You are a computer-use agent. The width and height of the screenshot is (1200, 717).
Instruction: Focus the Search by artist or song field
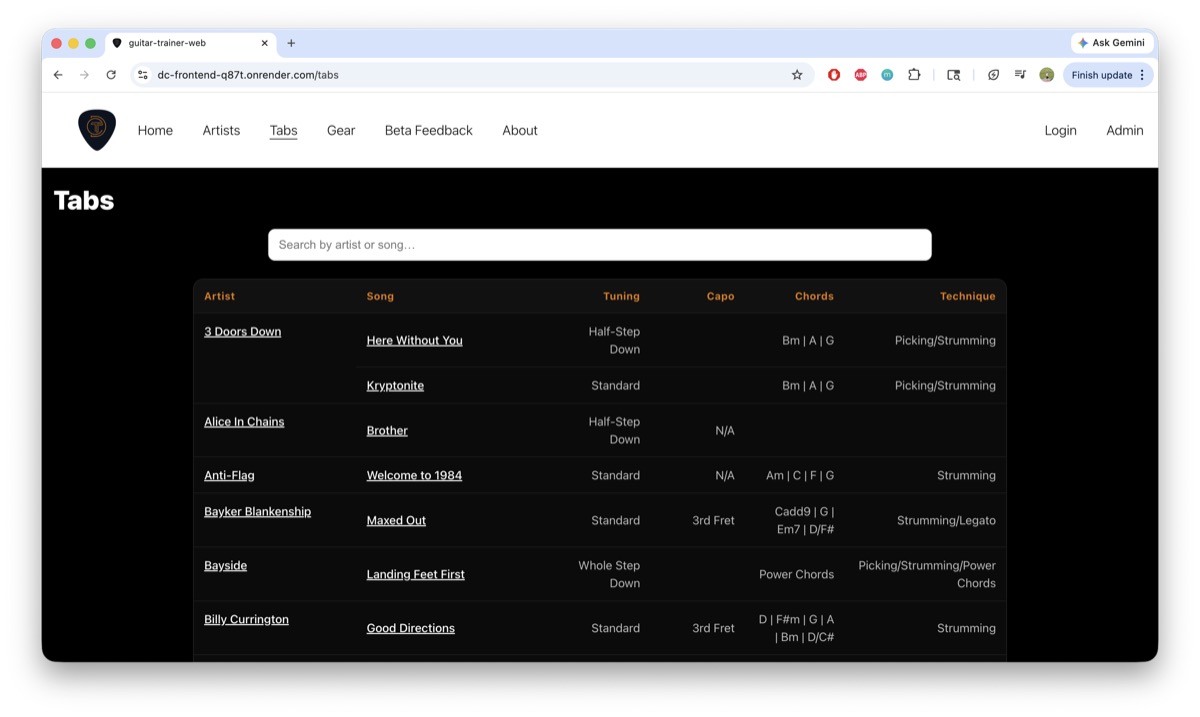[x=600, y=245]
